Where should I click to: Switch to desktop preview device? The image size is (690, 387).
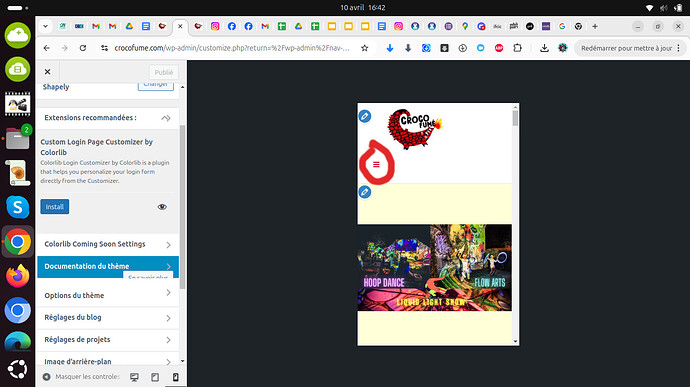coord(134,377)
